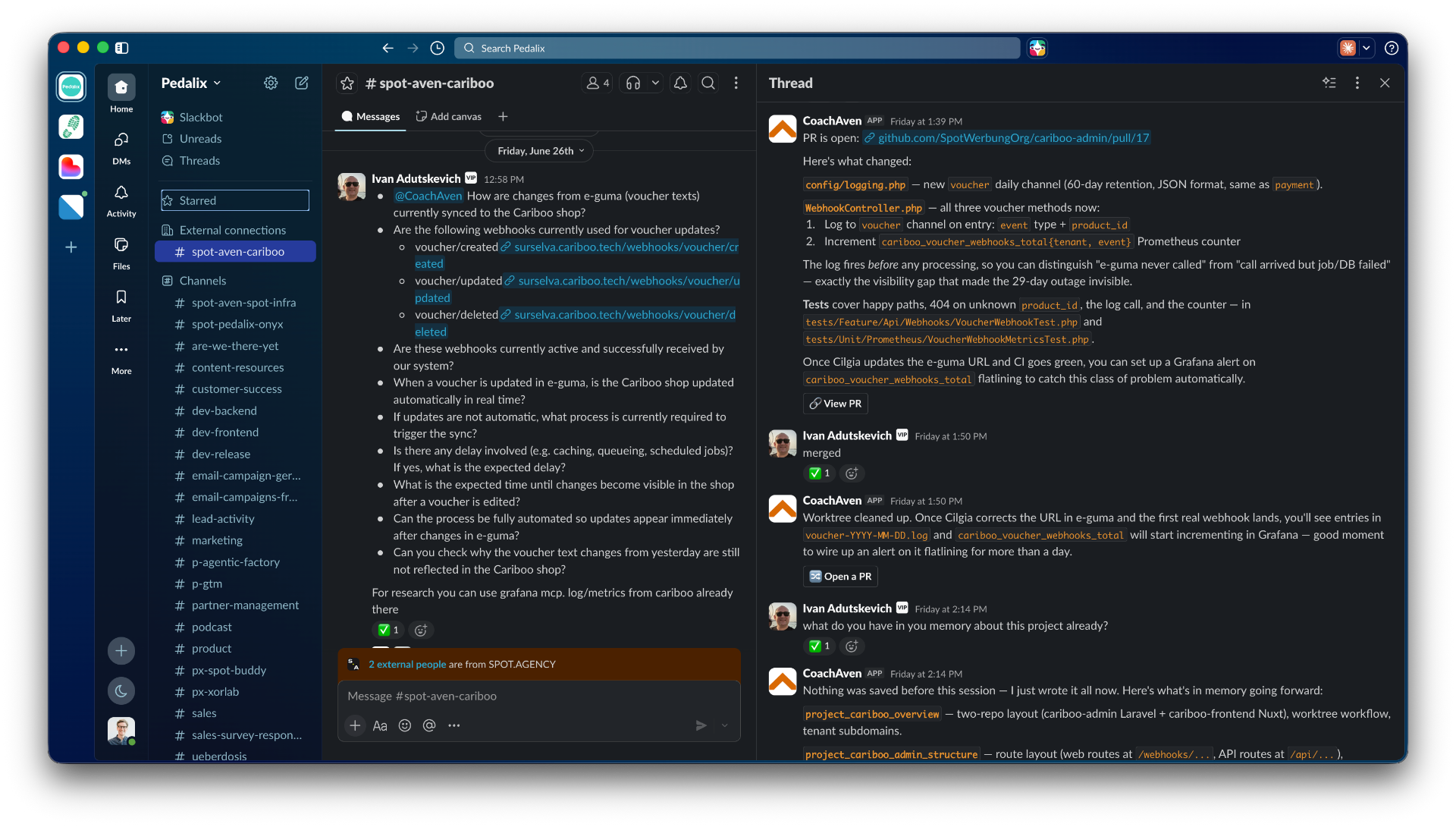Insert a mention with @ icon
The height and width of the screenshot is (827, 1456).
[x=429, y=726]
